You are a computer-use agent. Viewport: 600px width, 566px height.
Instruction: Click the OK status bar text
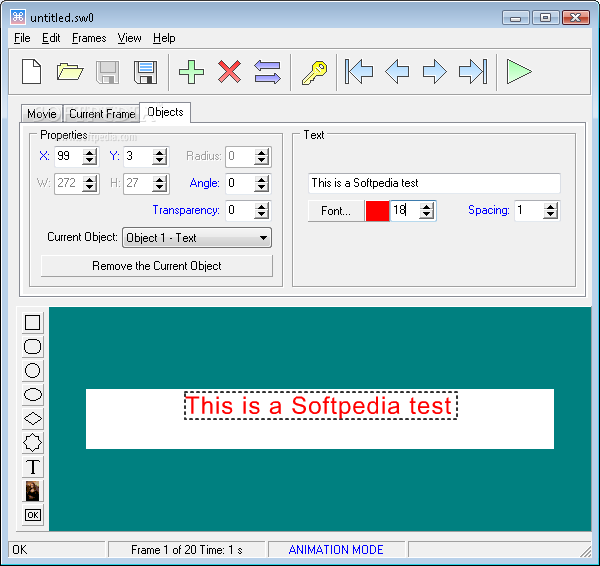click(x=20, y=550)
